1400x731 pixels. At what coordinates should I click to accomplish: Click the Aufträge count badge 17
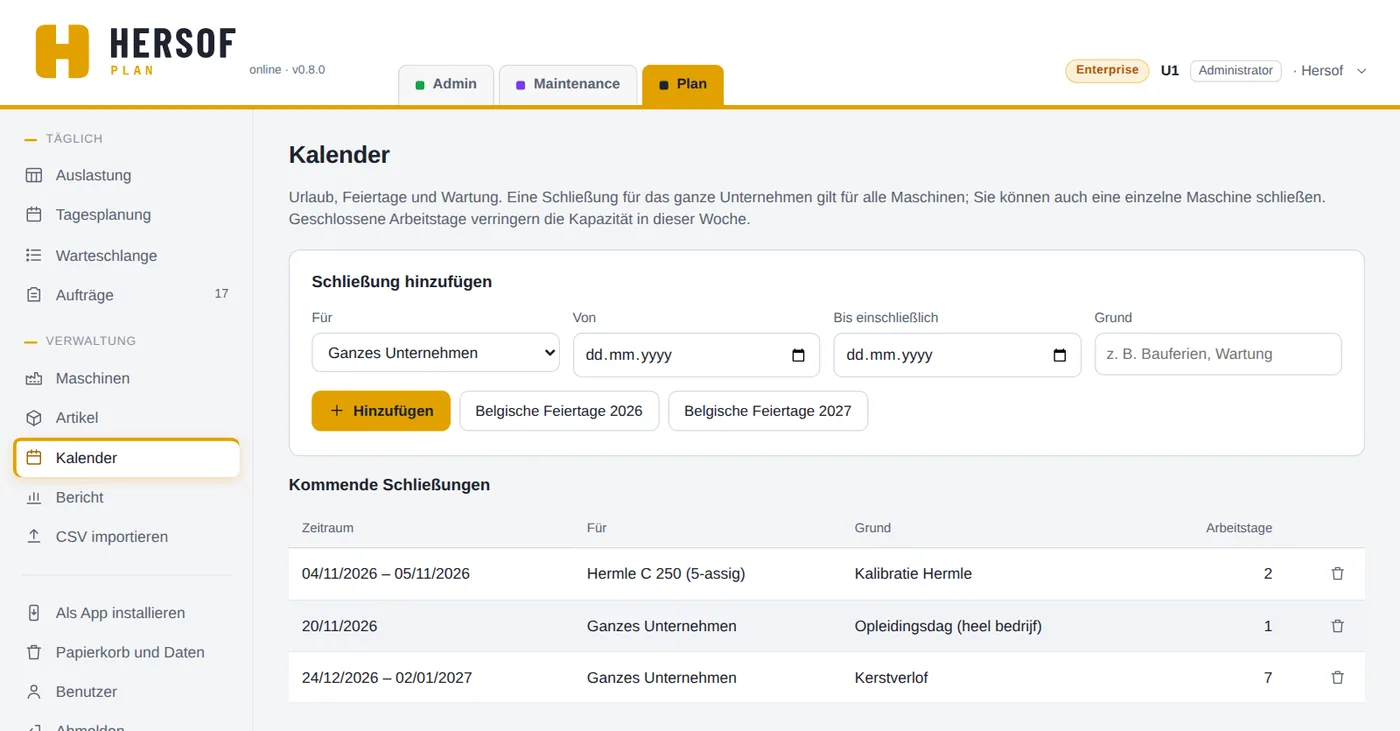point(221,294)
